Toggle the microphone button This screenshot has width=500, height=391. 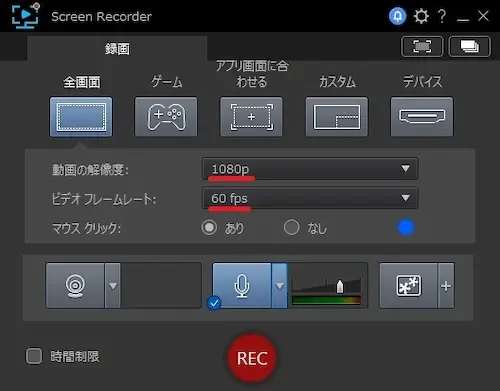[x=242, y=286]
